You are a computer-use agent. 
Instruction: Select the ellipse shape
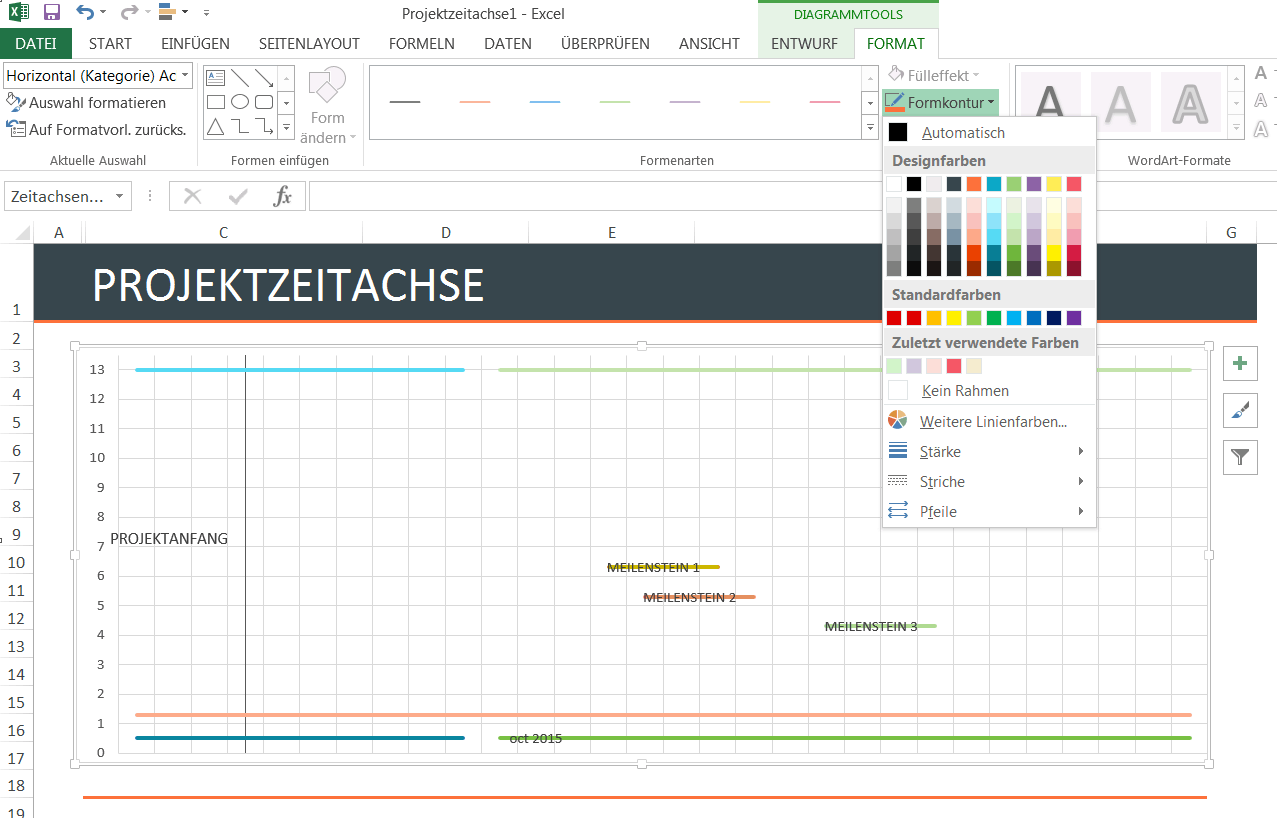click(240, 102)
